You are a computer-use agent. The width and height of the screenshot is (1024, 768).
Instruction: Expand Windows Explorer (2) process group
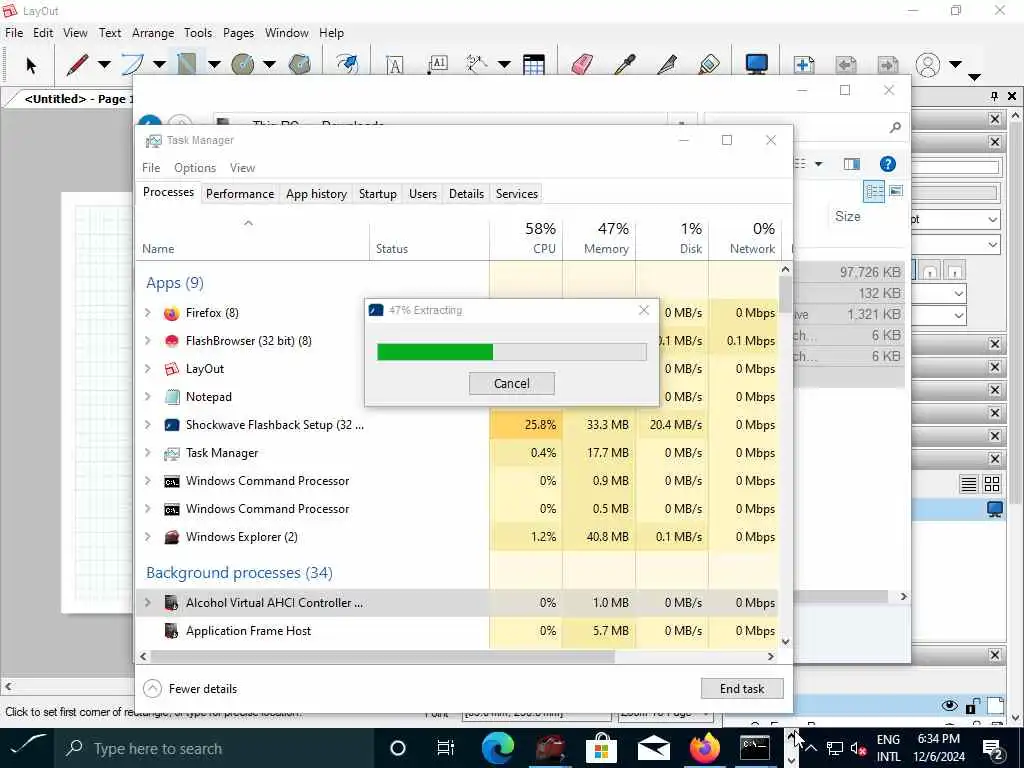[148, 537]
